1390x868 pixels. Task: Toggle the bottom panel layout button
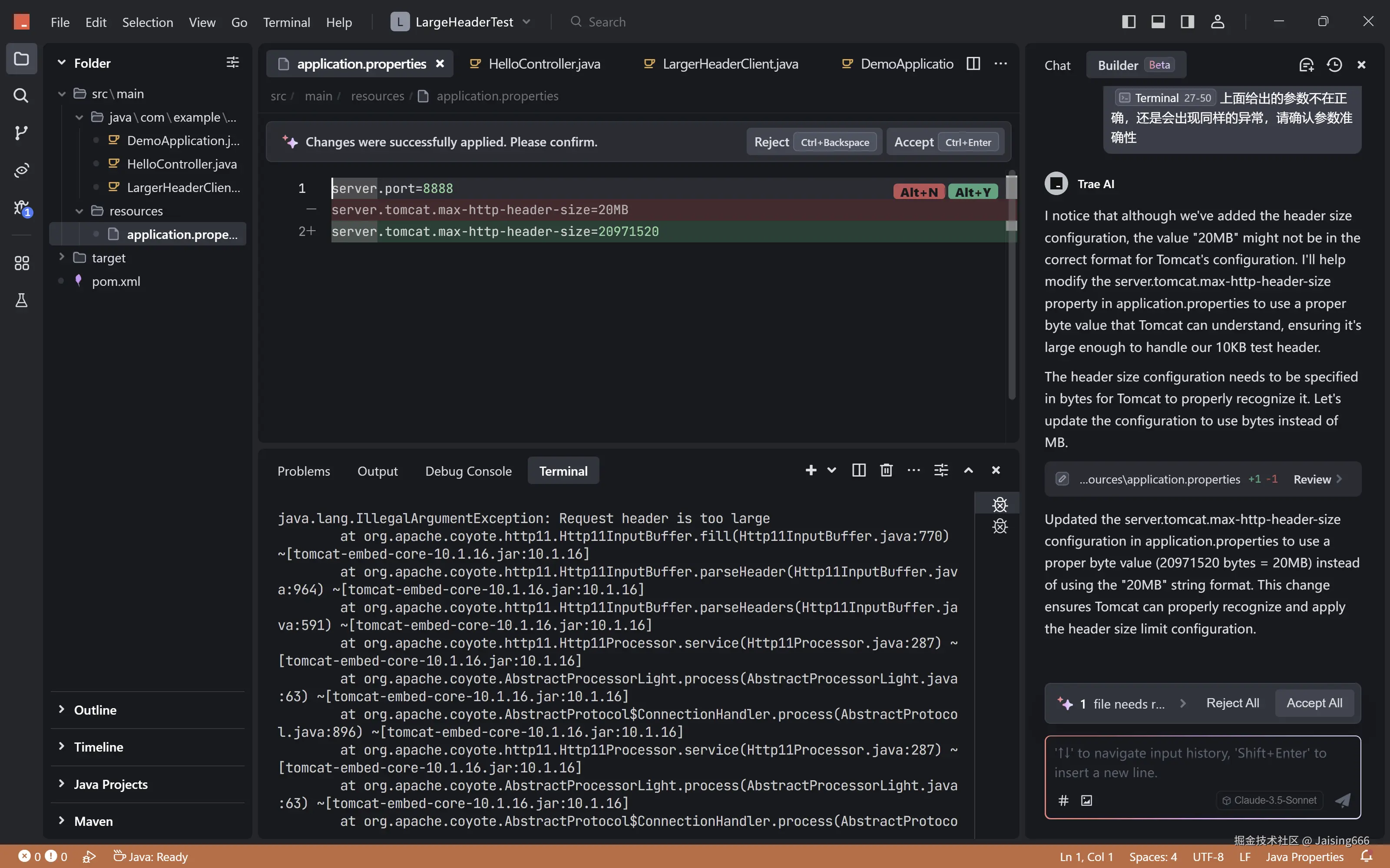1158,22
